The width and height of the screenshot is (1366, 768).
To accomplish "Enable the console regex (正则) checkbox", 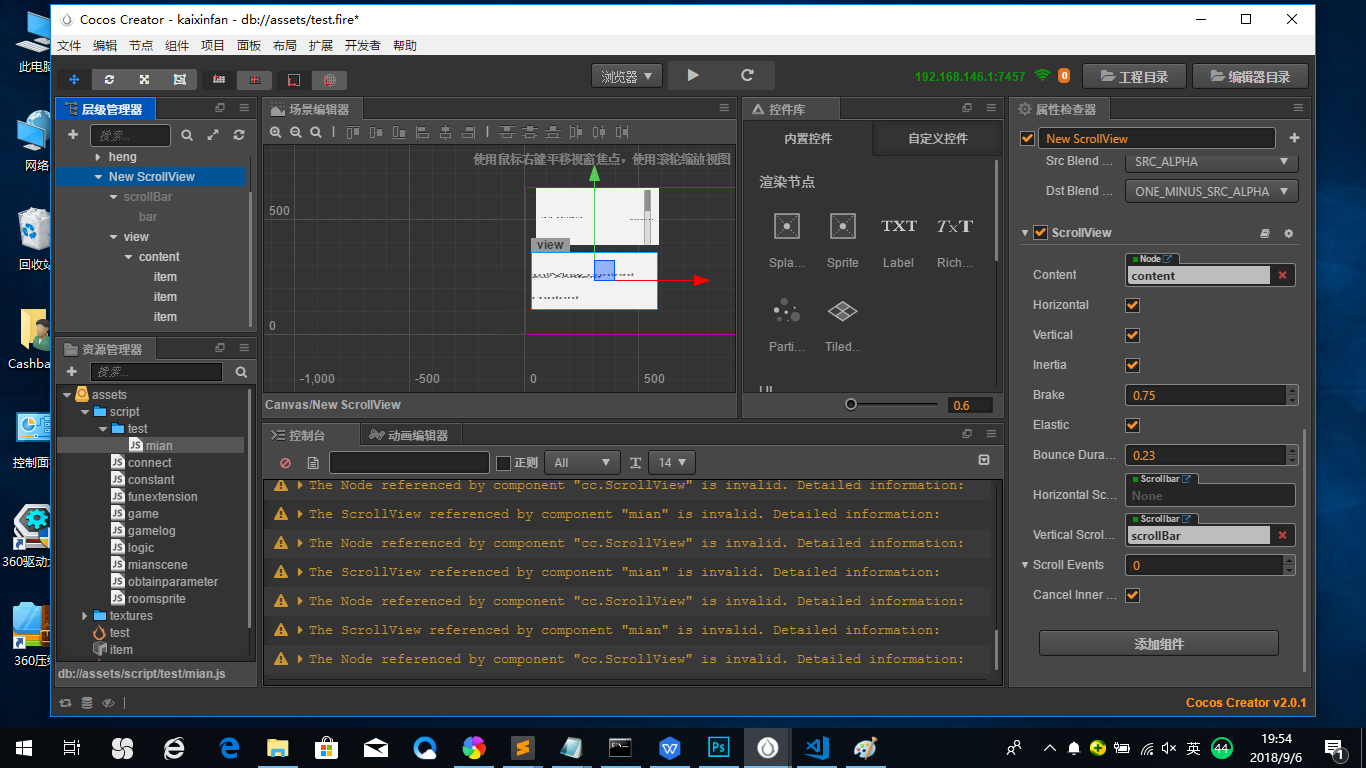I will [x=504, y=463].
